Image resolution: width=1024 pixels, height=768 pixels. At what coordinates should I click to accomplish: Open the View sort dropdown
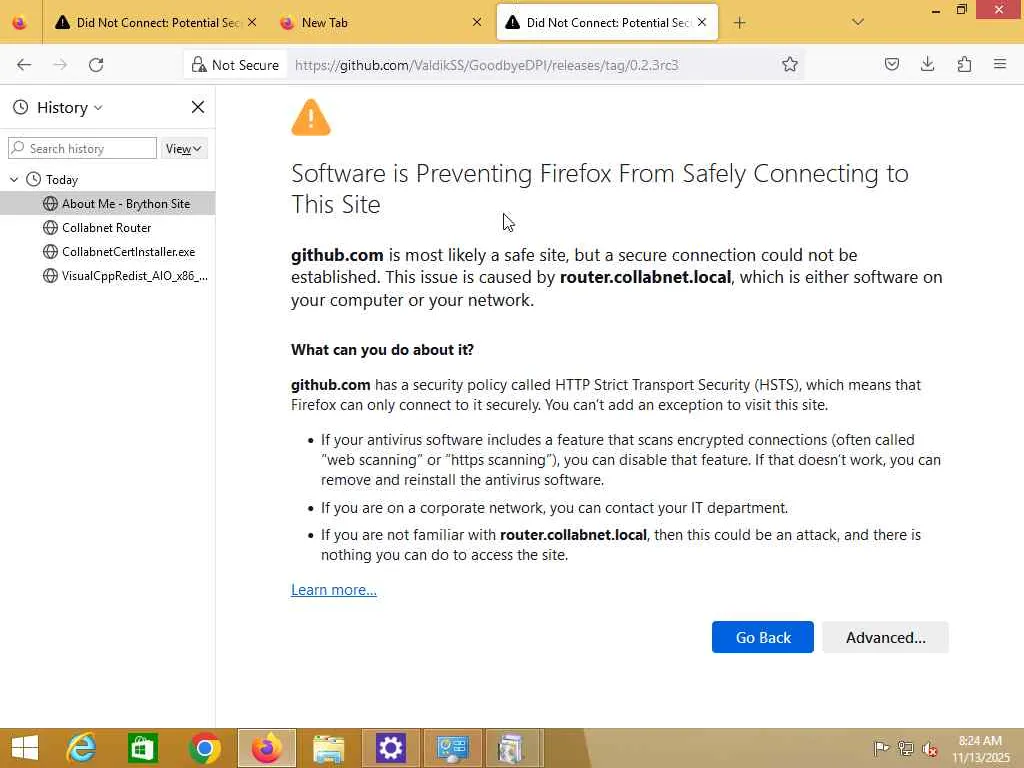click(183, 149)
